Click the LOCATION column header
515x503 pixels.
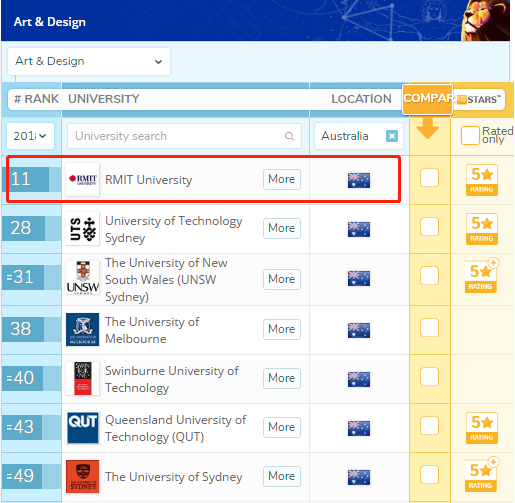(361, 99)
